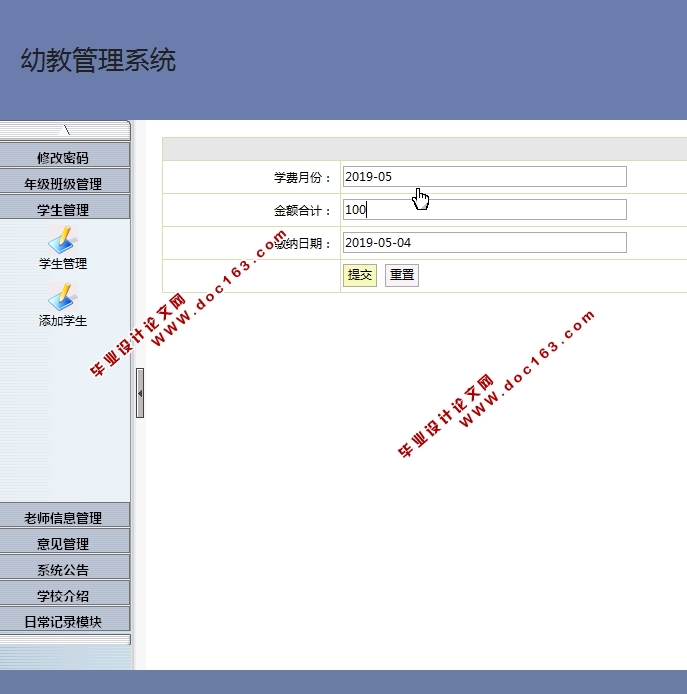The height and width of the screenshot is (694, 687).
Task: Open the 意见管理 menu section
Action: pos(65,541)
